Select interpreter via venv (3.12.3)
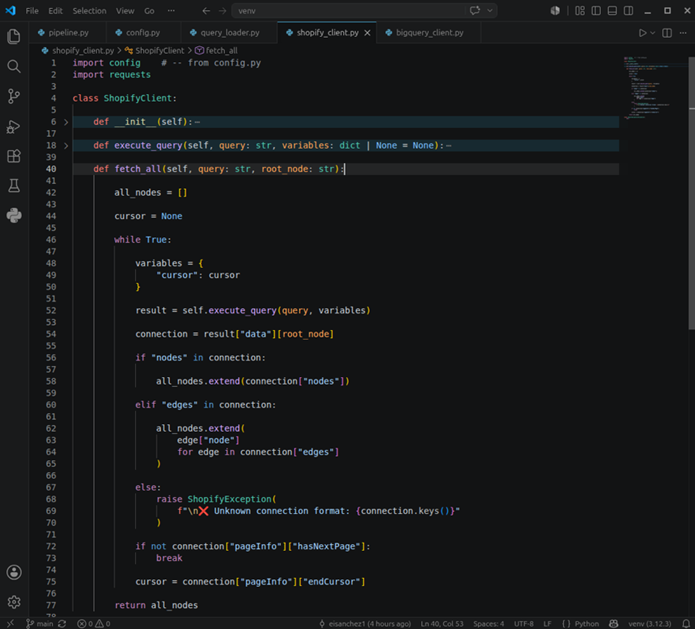695x629 pixels. [x=649, y=624]
